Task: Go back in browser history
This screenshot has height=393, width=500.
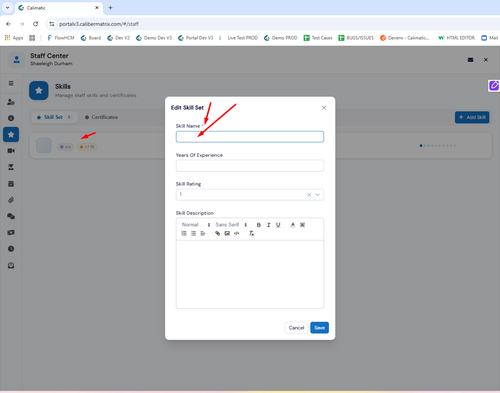Action: tap(8, 24)
